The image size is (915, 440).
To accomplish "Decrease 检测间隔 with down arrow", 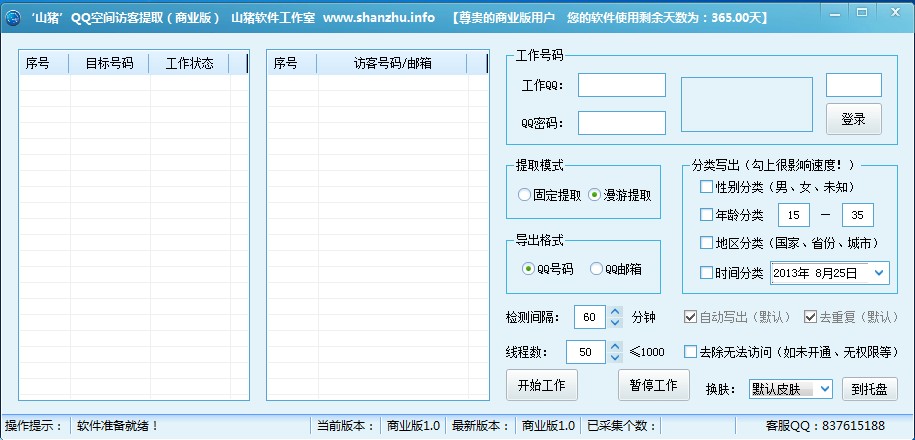I will click(x=615, y=323).
